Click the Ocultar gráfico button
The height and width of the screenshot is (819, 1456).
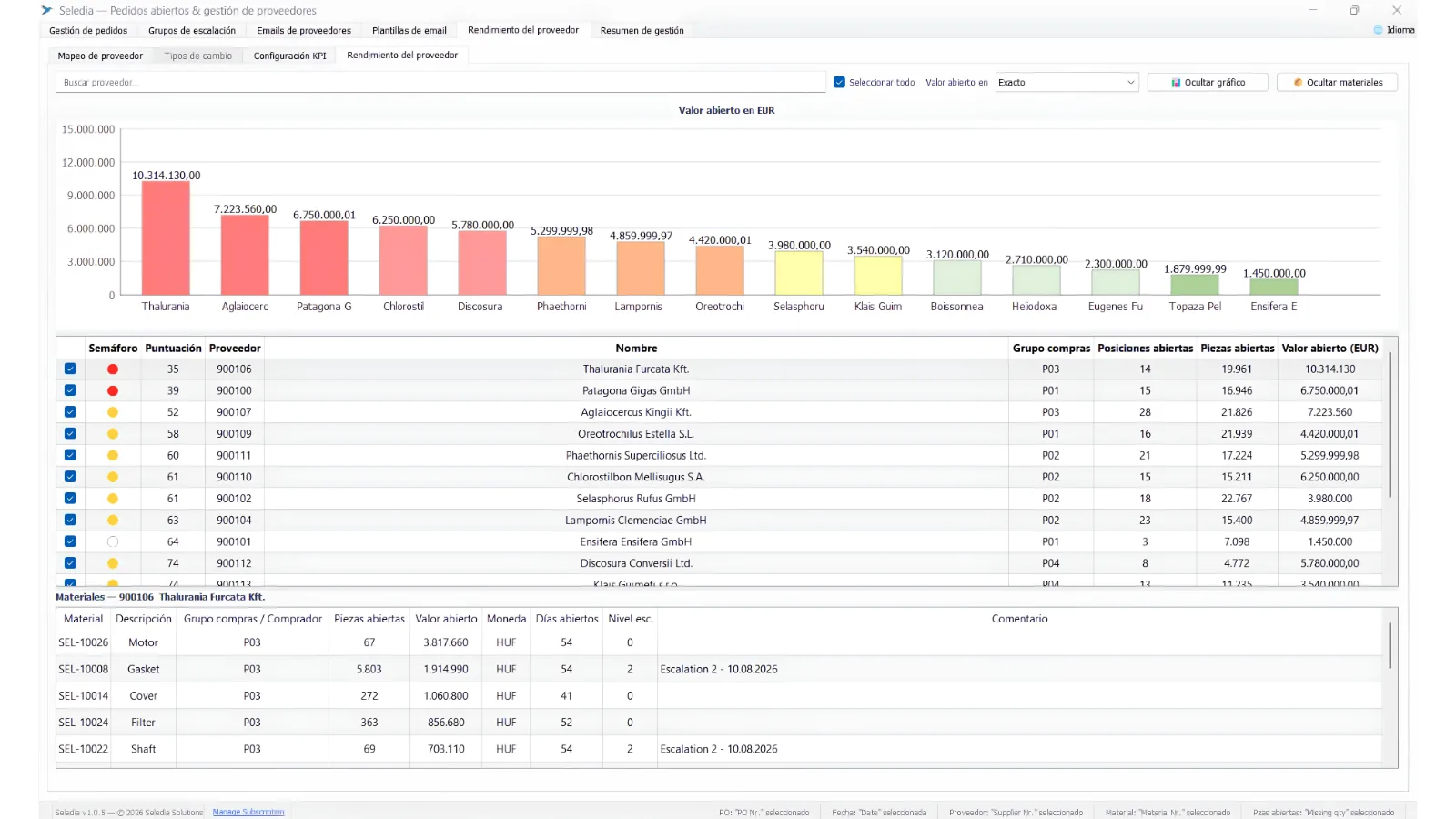click(1208, 82)
